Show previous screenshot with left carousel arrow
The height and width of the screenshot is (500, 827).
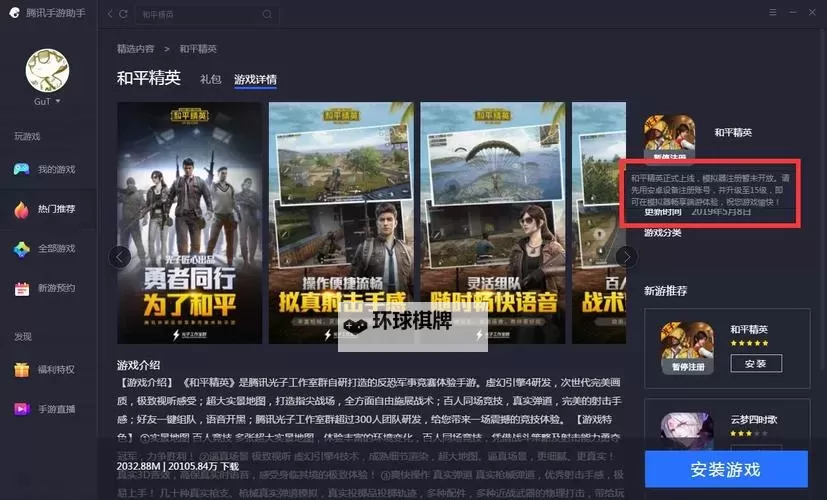tap(120, 257)
